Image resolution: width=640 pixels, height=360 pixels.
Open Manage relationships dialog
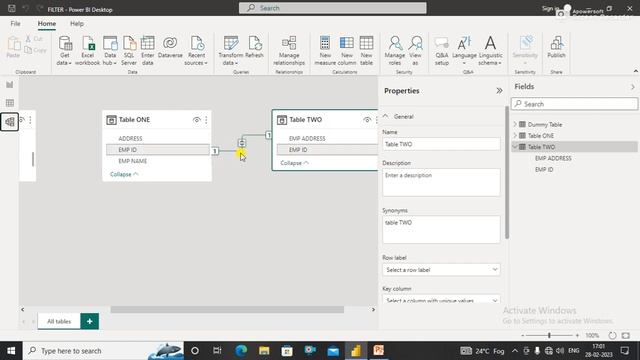[x=289, y=51]
